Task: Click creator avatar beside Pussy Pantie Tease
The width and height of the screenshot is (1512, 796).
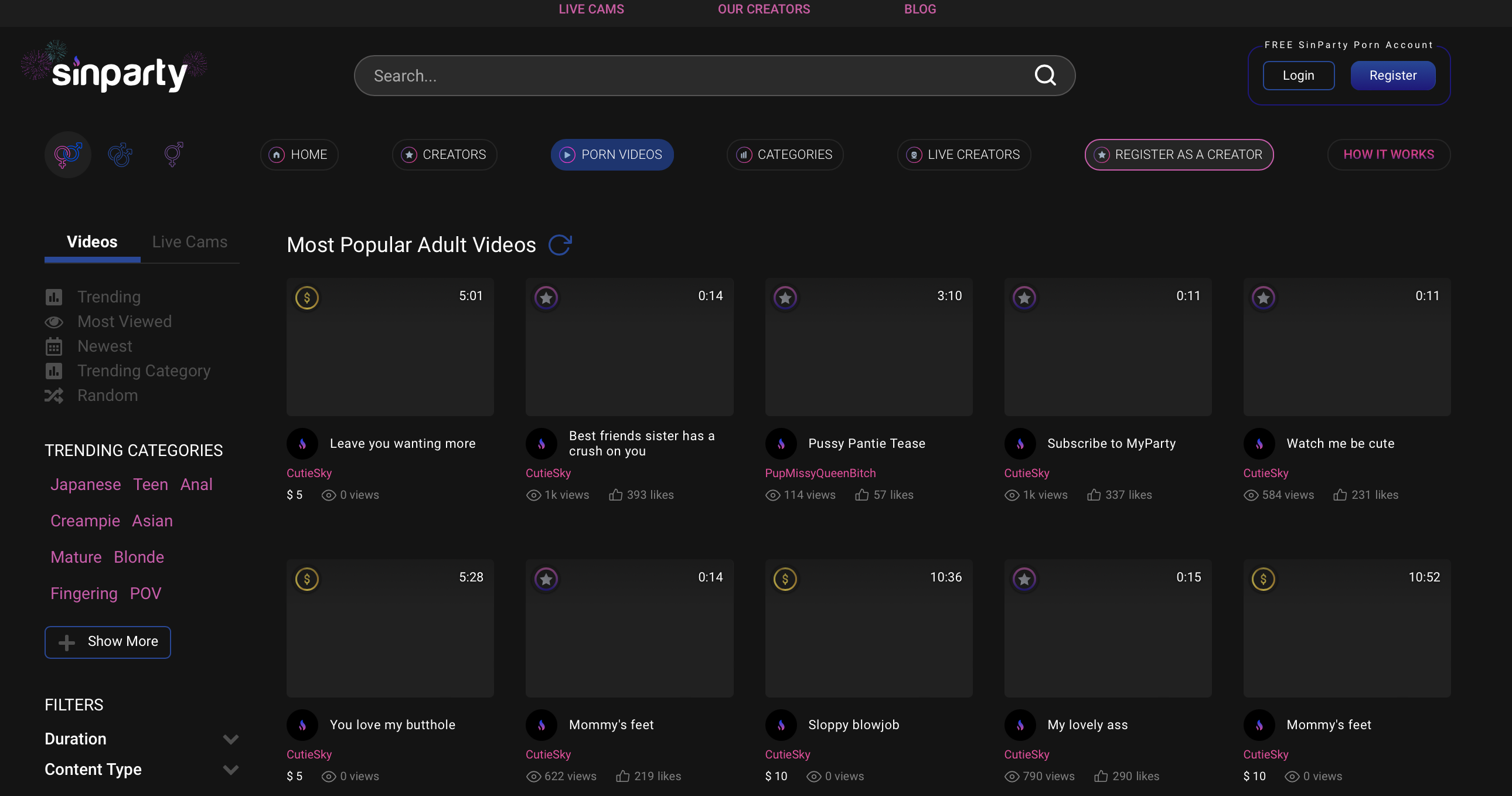Action: [x=781, y=443]
